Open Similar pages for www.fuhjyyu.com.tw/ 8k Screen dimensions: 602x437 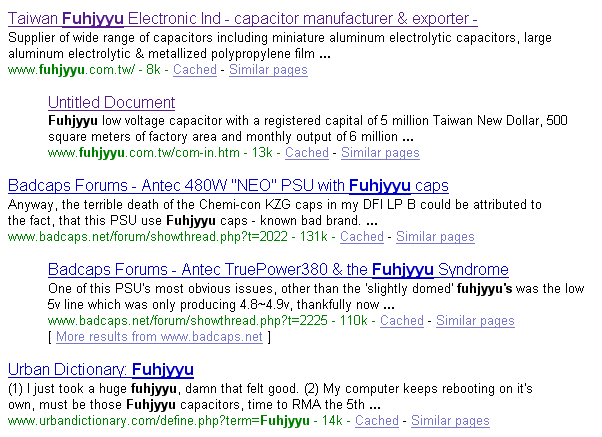click(268, 70)
